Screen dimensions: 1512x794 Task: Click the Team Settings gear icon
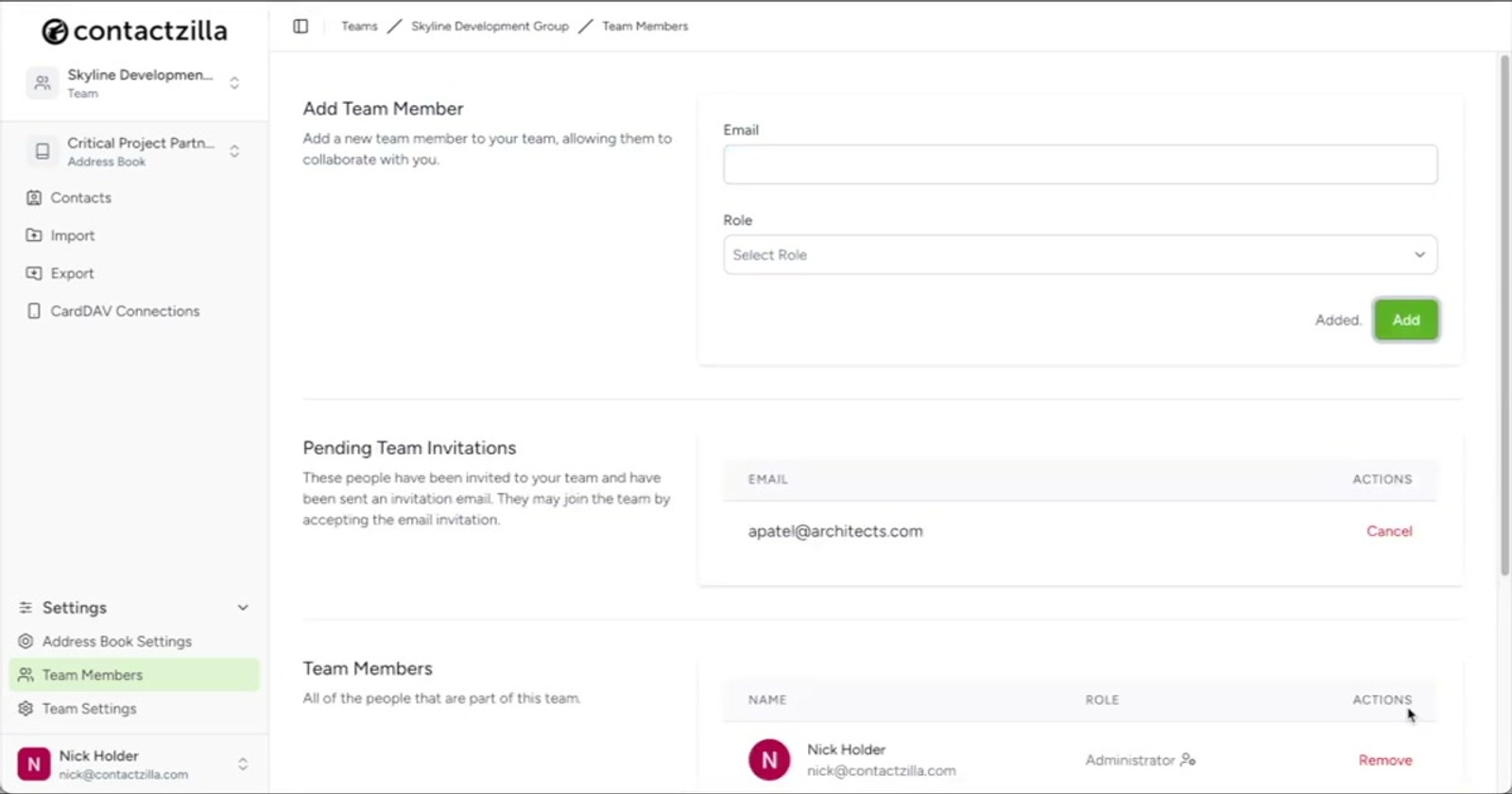point(26,708)
